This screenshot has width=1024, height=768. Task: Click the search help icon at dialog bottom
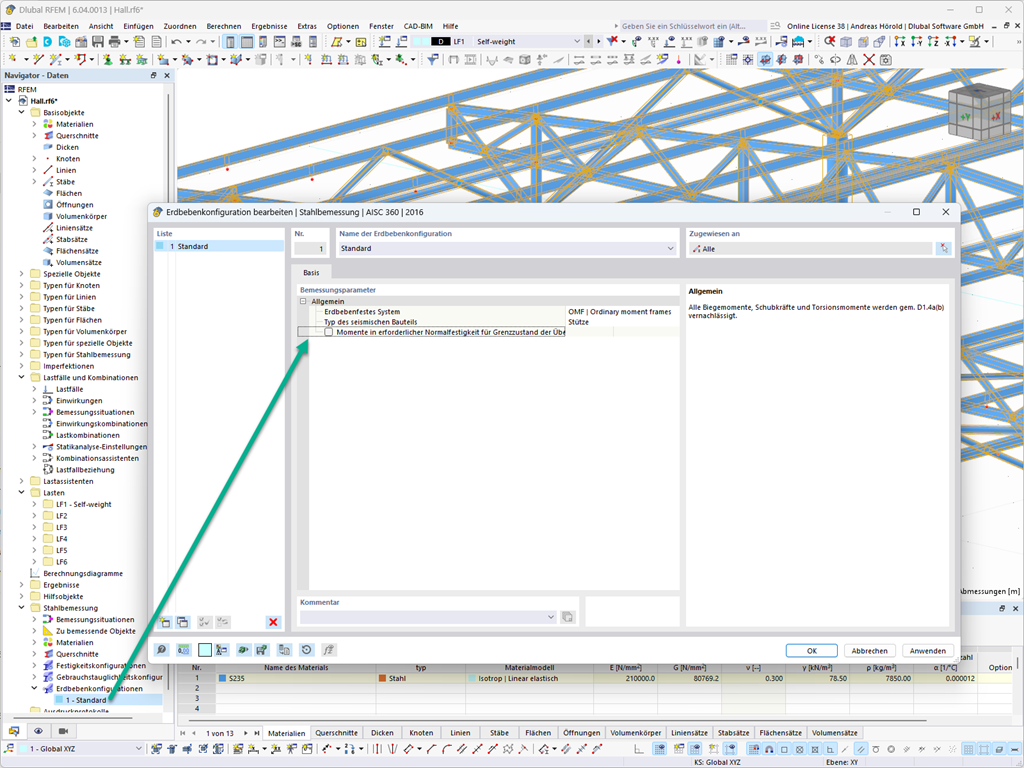(x=161, y=650)
